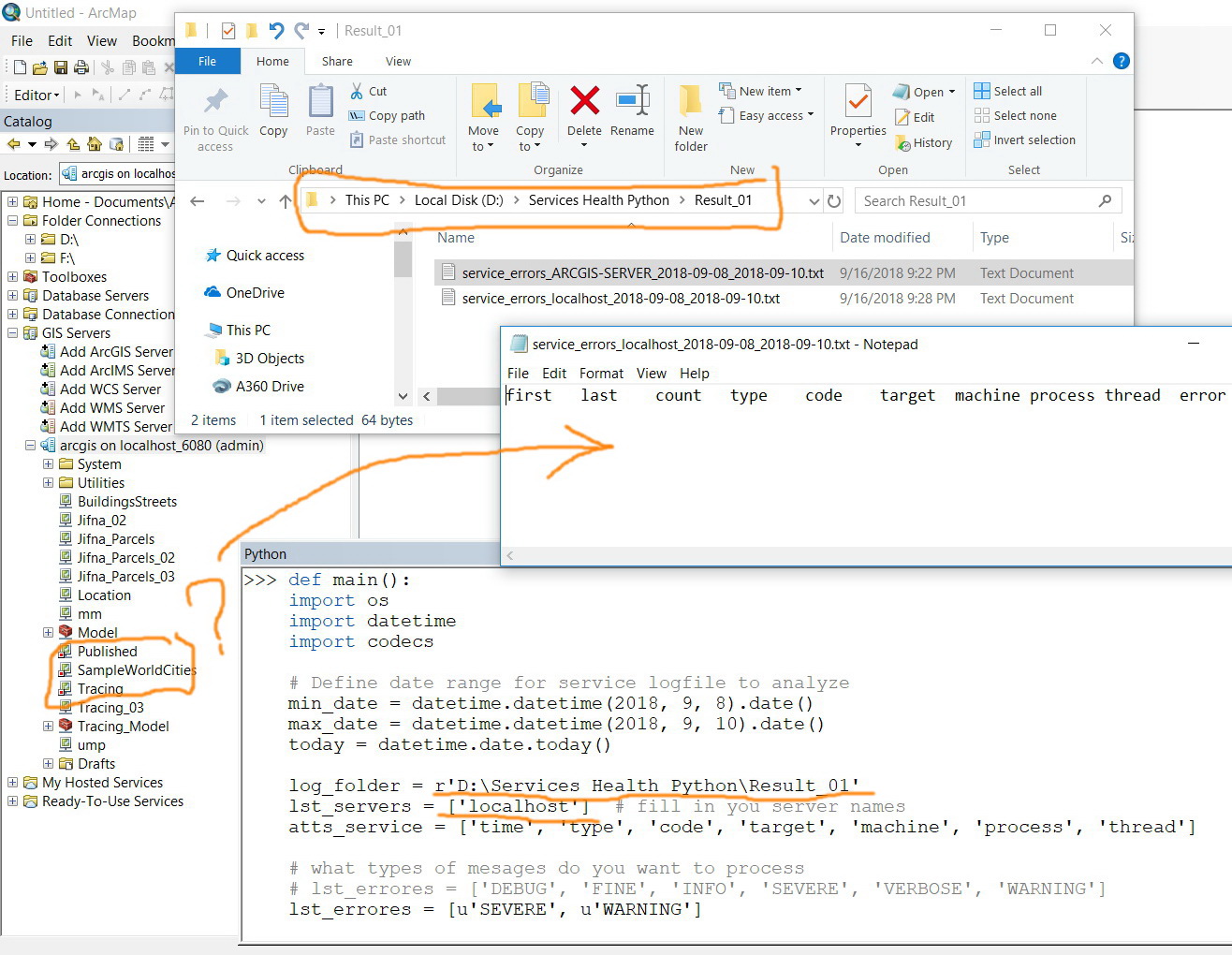Image resolution: width=1232 pixels, height=955 pixels.
Task: Click the Open folder icon in ArcMap toolbar
Action: [x=39, y=67]
